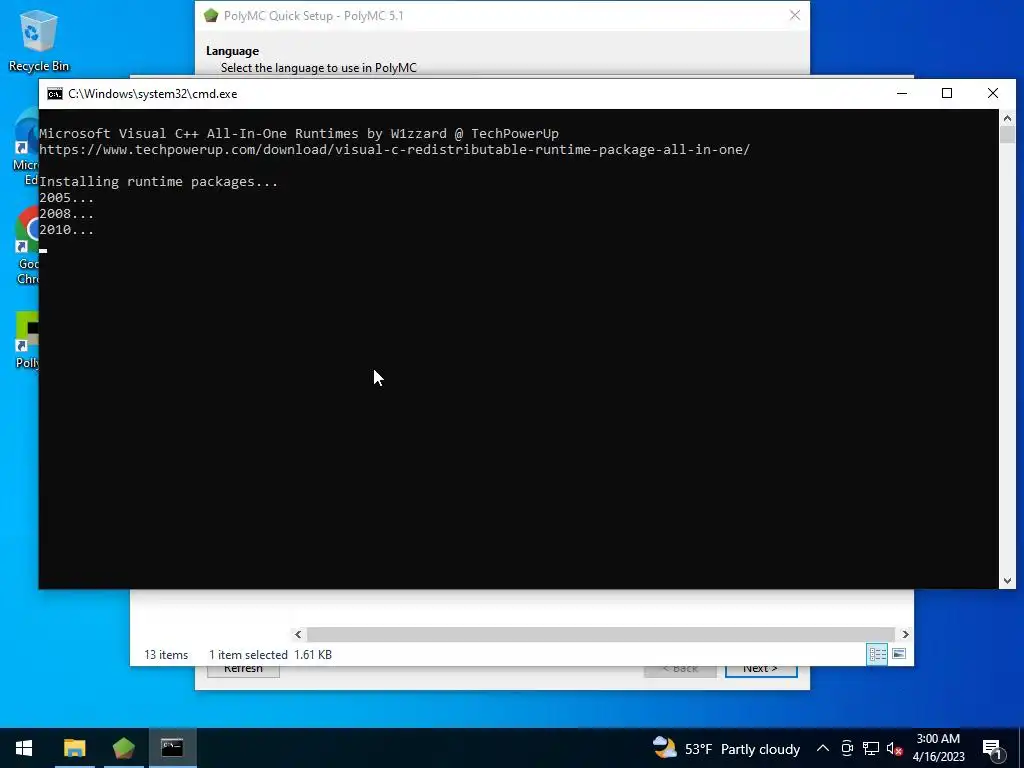Open the notification center icon

[992, 749]
